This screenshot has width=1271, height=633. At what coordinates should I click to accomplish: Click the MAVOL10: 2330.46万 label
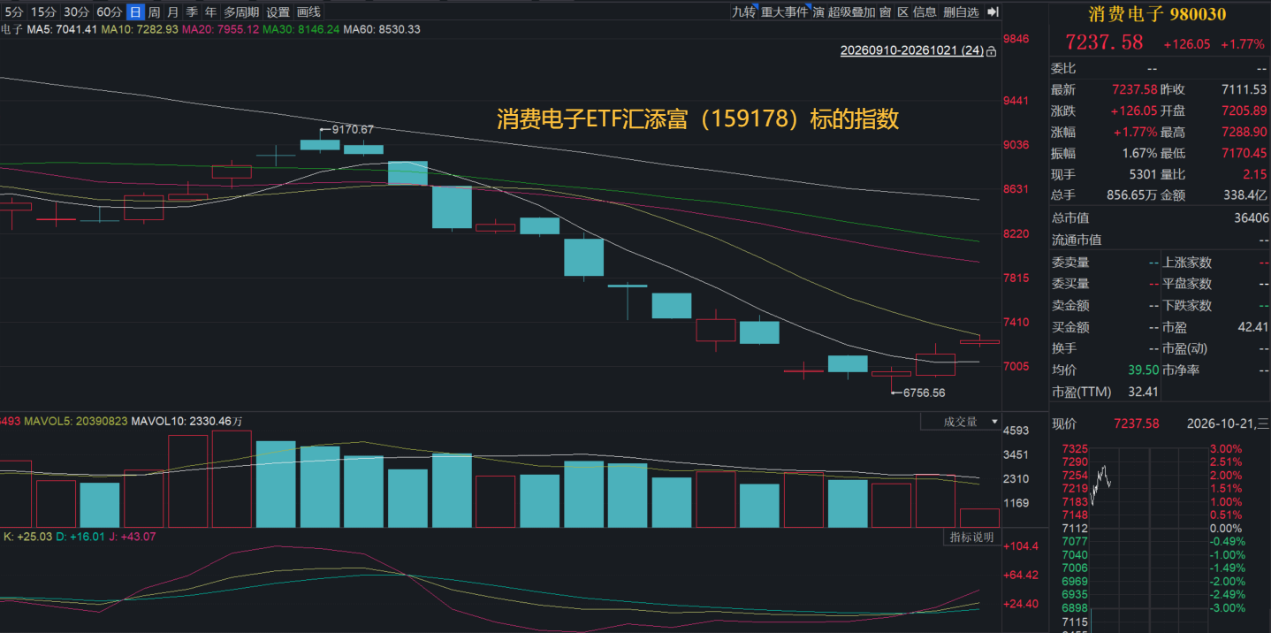pos(189,423)
